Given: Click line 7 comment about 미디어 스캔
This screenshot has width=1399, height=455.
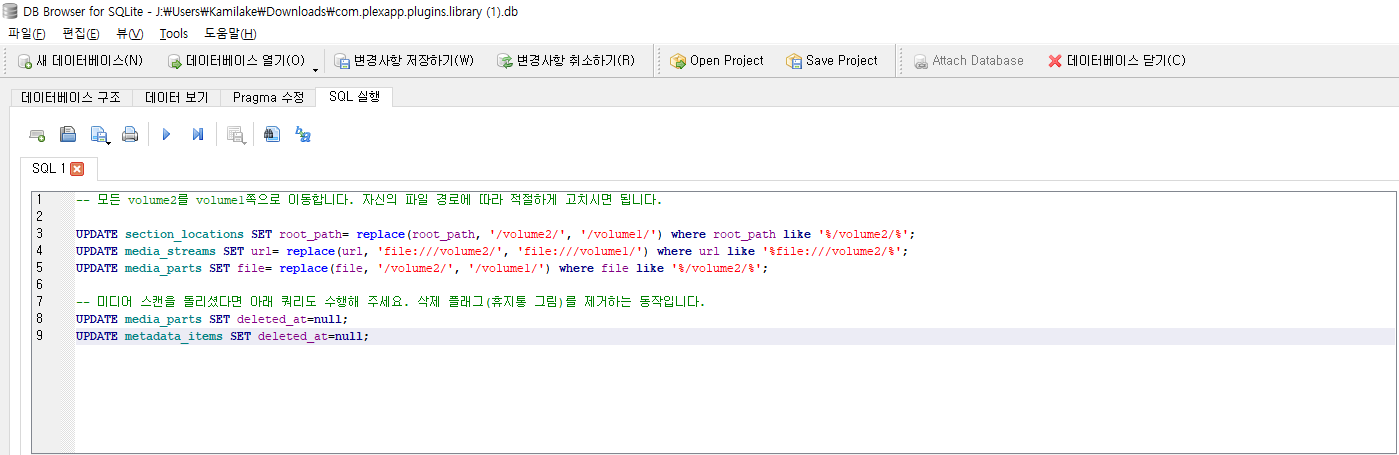Looking at the screenshot, I should click(390, 302).
